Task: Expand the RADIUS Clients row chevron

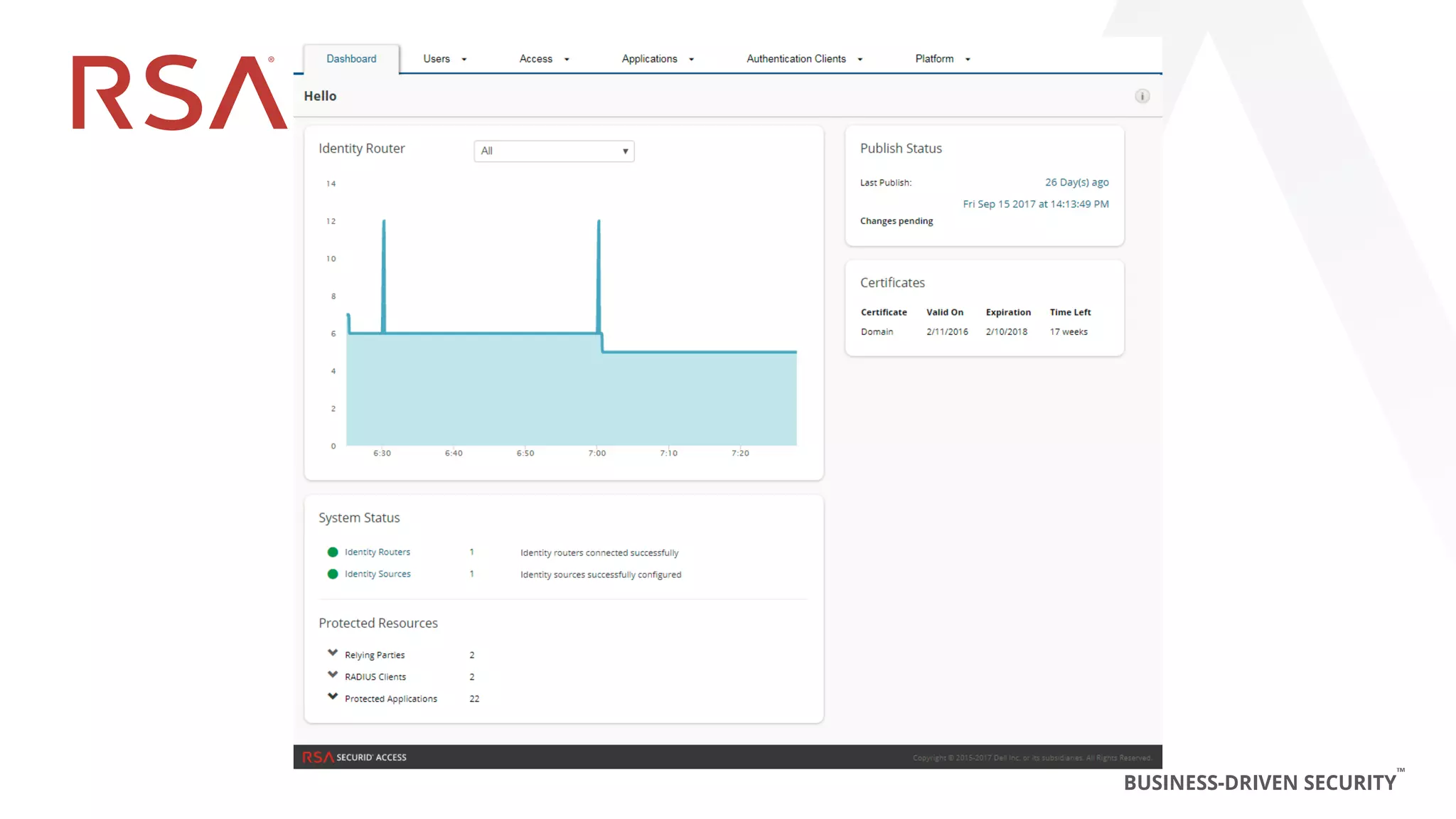Action: [332, 675]
